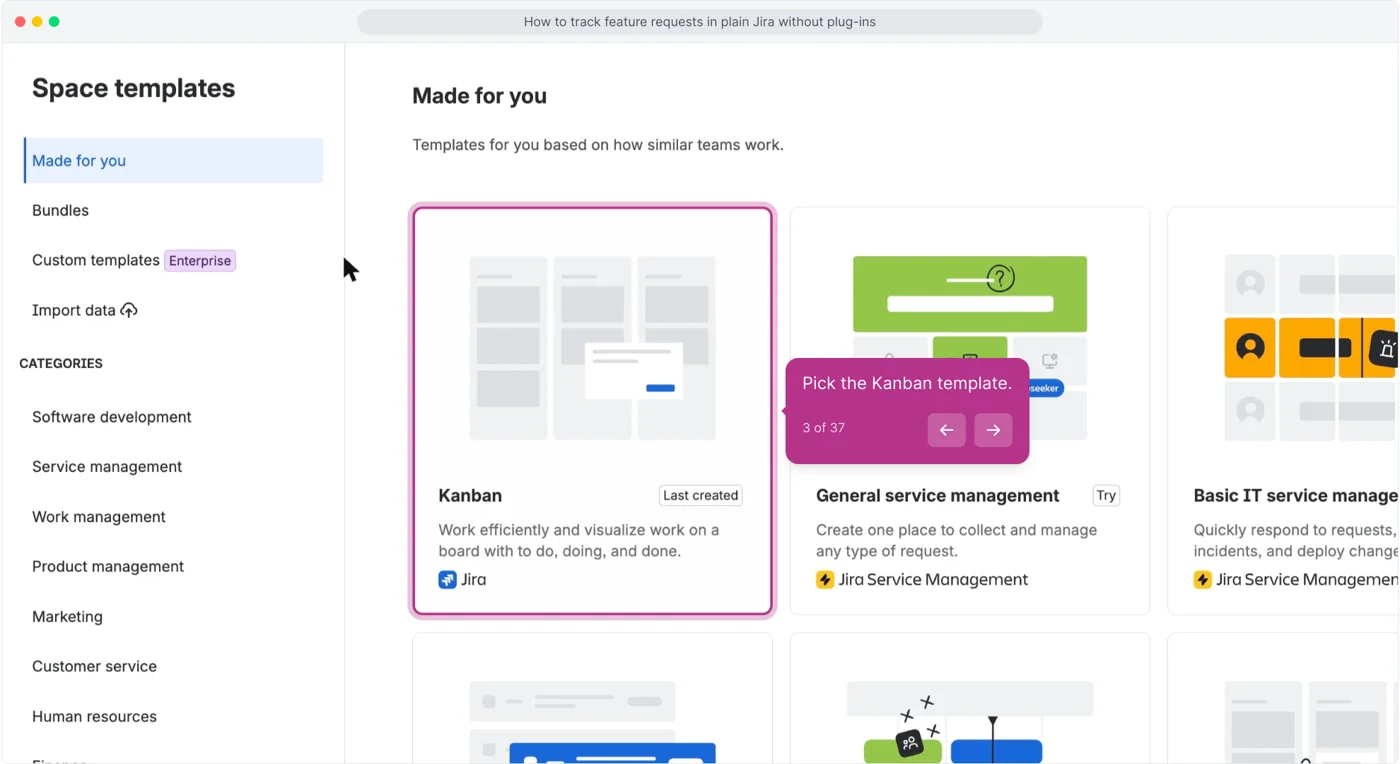Click Import data in the sidebar
The image size is (1400, 764).
click(74, 310)
